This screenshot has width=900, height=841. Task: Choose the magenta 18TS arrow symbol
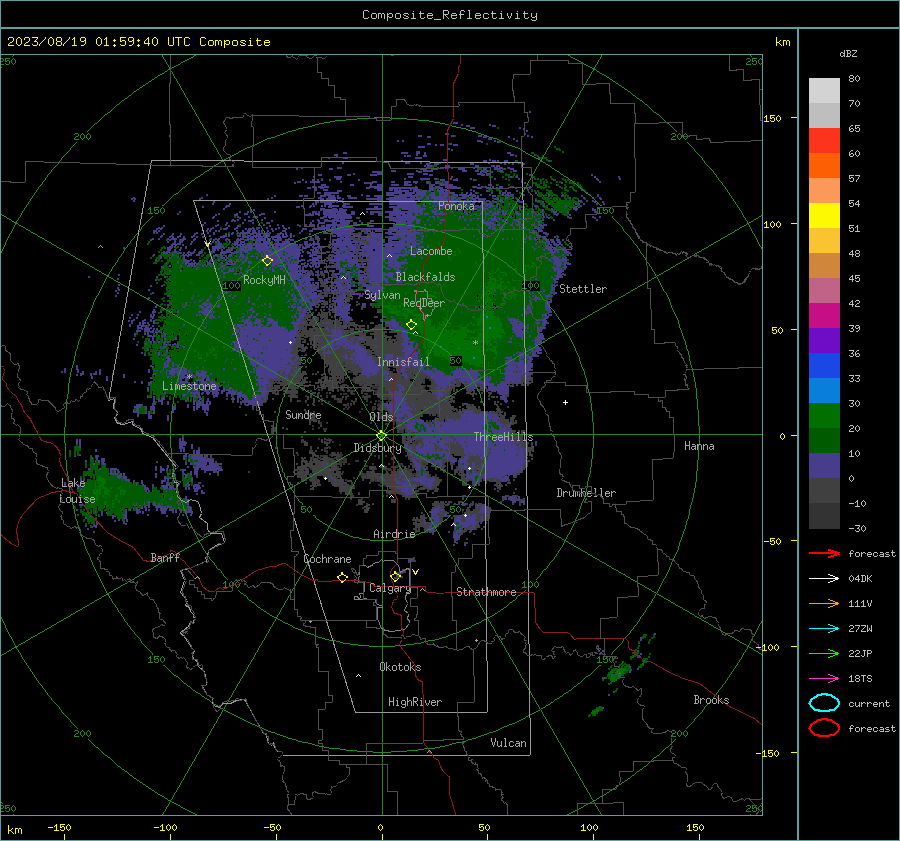click(824, 679)
